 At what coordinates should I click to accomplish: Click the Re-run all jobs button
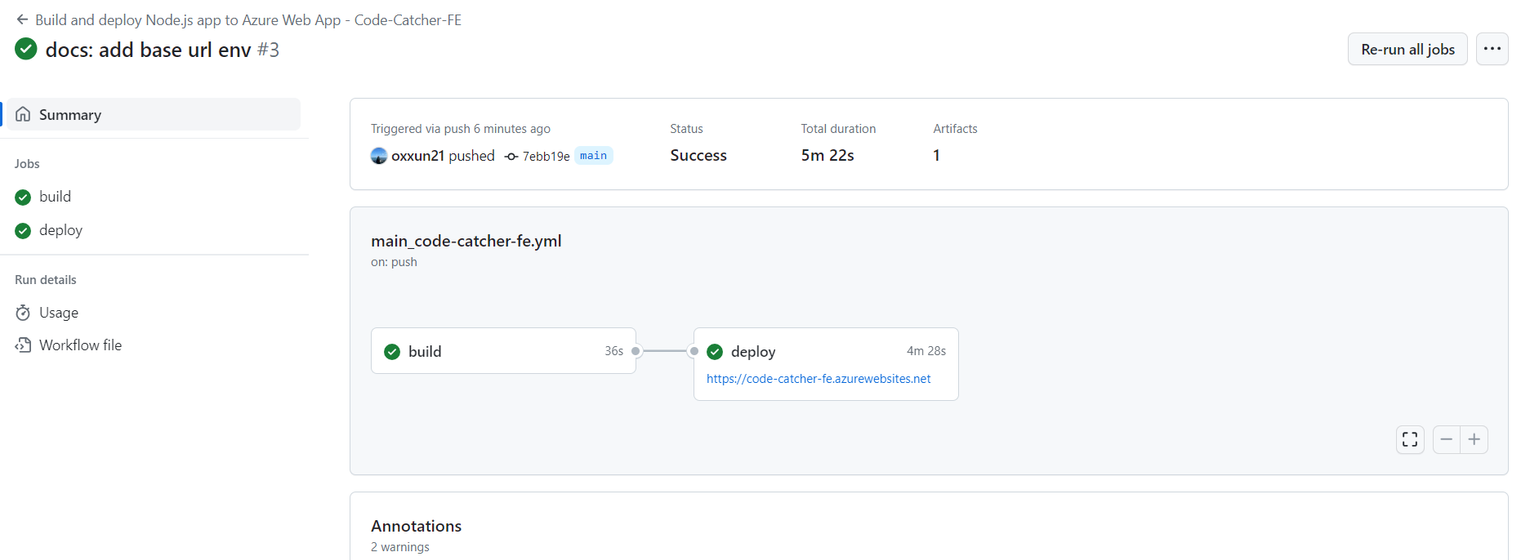[x=1408, y=49]
